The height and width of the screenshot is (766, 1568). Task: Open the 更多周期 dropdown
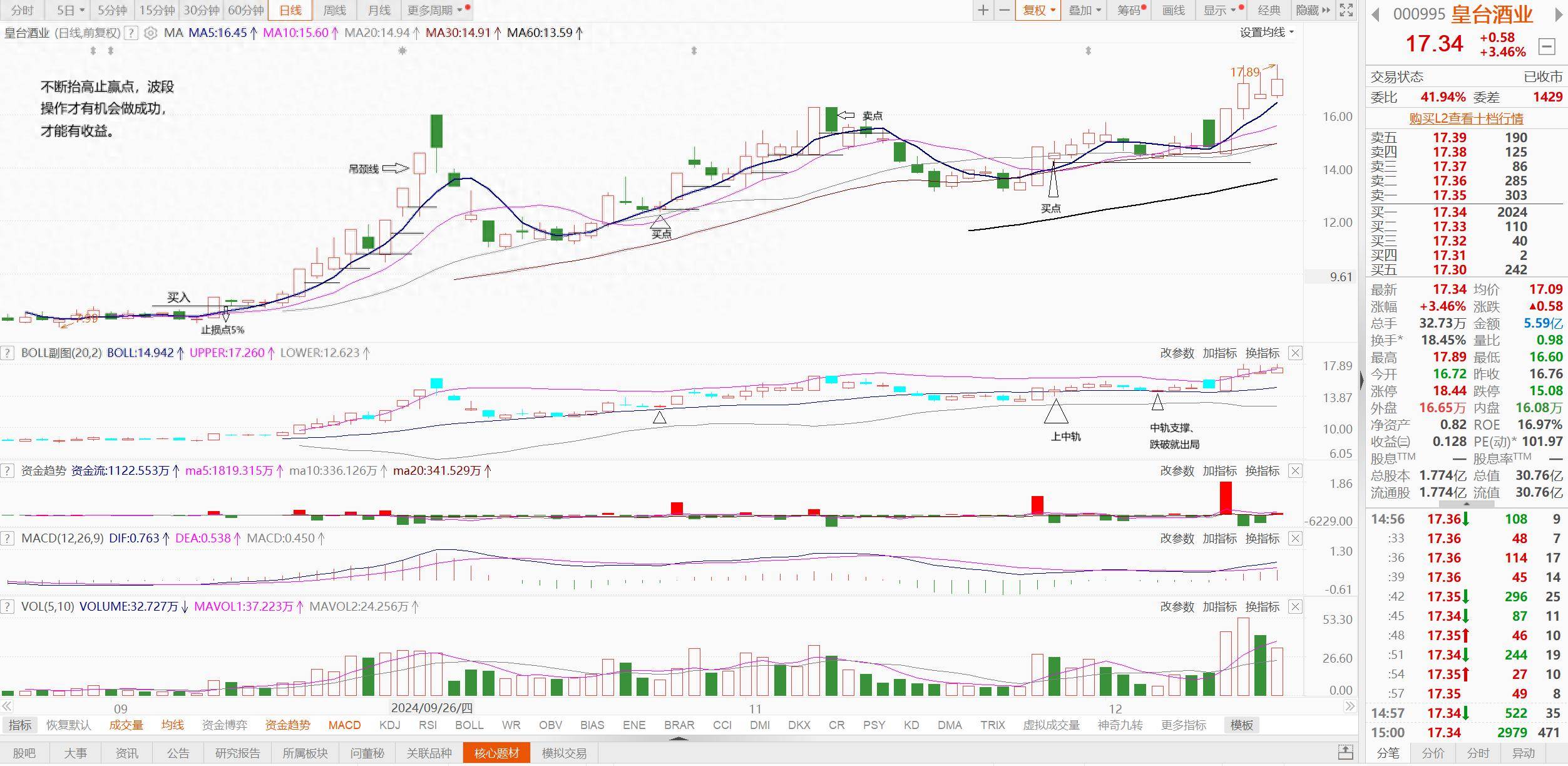[435, 10]
